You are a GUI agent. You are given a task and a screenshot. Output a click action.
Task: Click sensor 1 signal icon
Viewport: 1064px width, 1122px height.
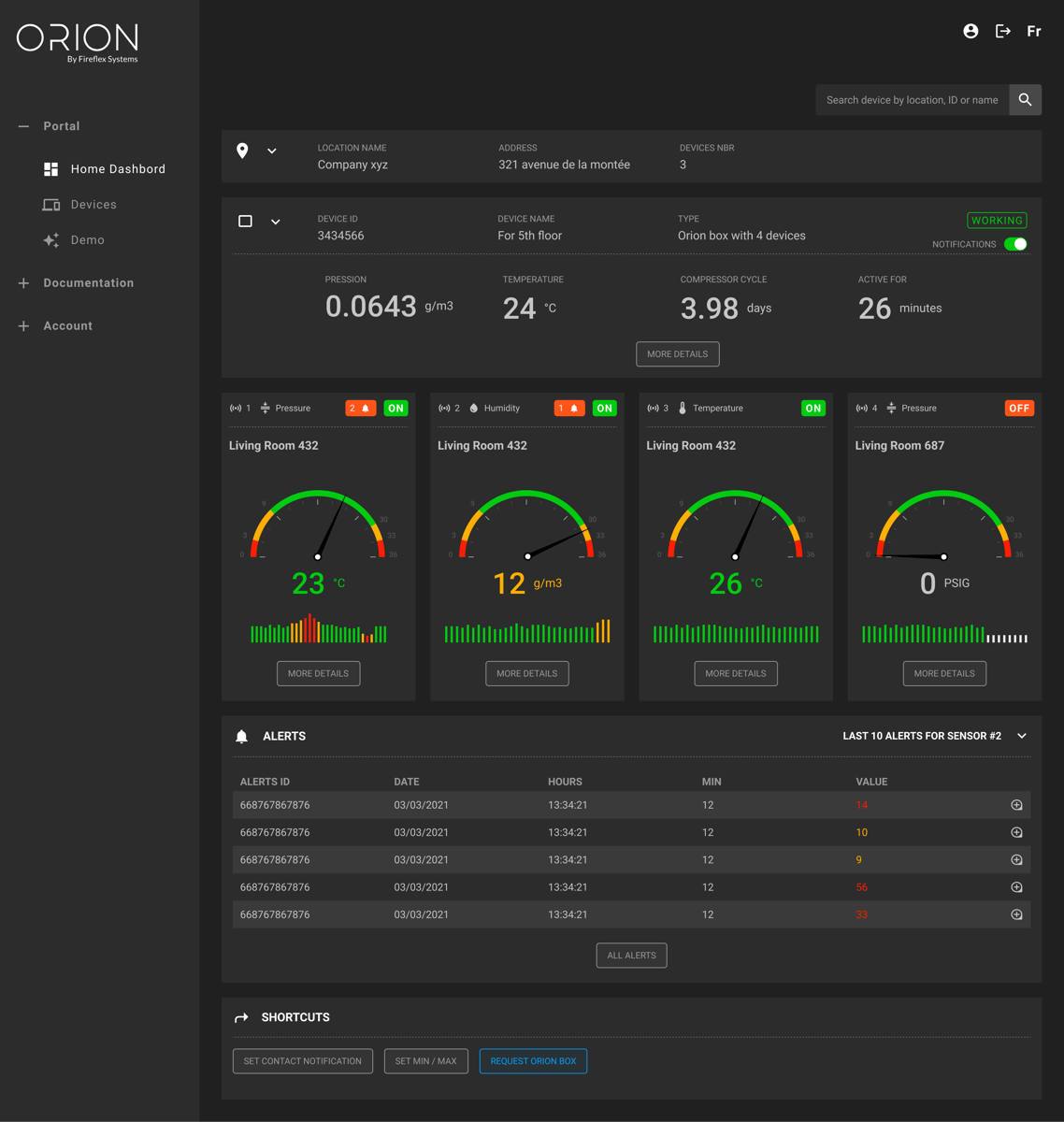tap(236, 409)
